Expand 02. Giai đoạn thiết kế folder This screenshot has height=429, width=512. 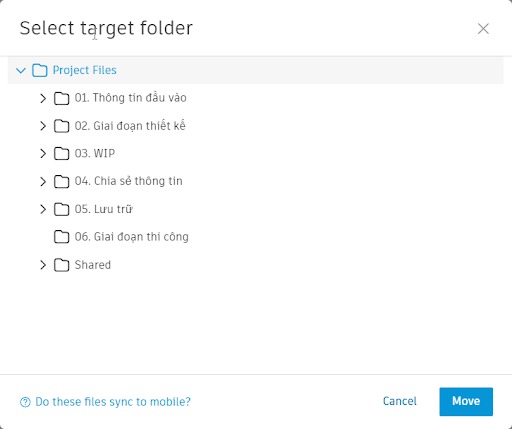coord(43,126)
